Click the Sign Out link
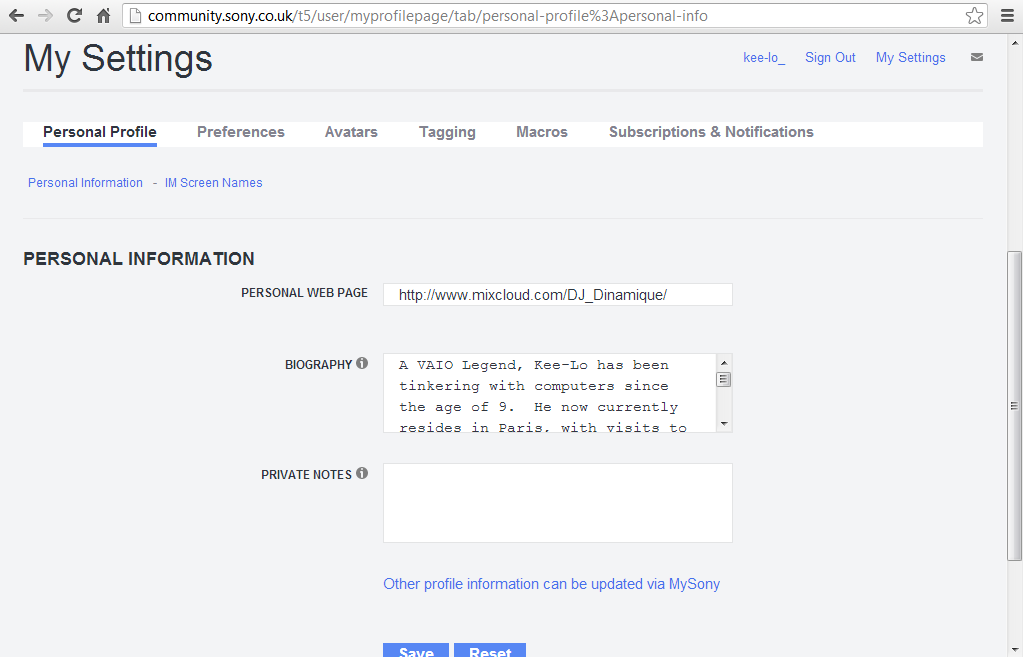The image size is (1023, 657). [830, 58]
